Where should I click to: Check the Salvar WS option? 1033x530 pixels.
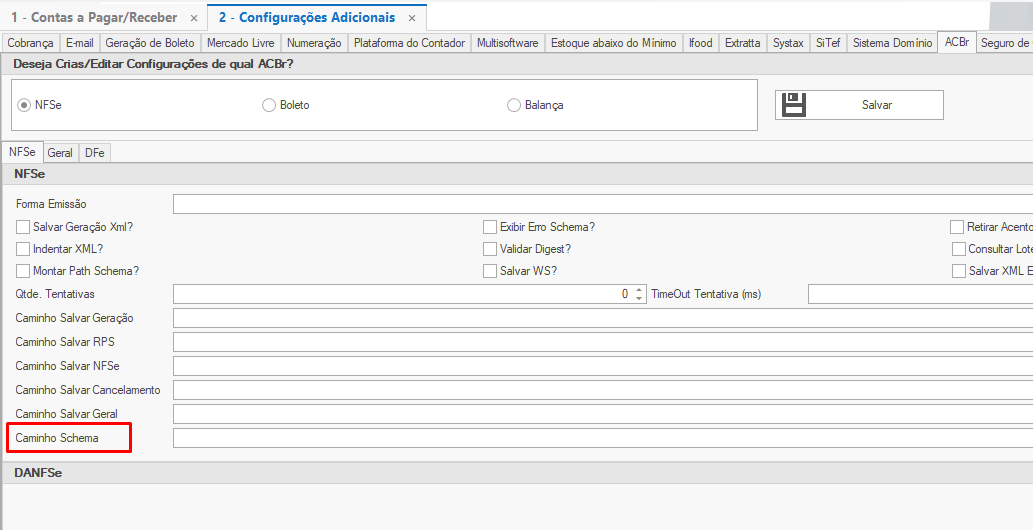coord(490,271)
